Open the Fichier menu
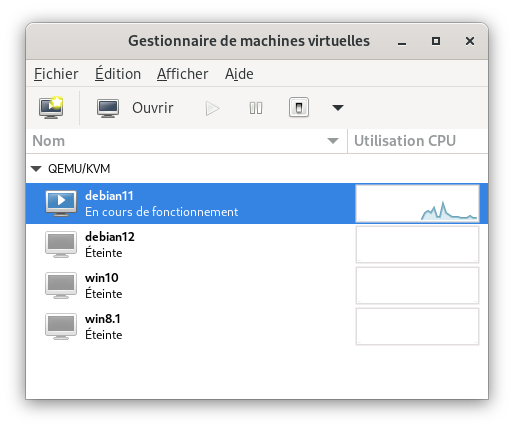 pos(56,74)
